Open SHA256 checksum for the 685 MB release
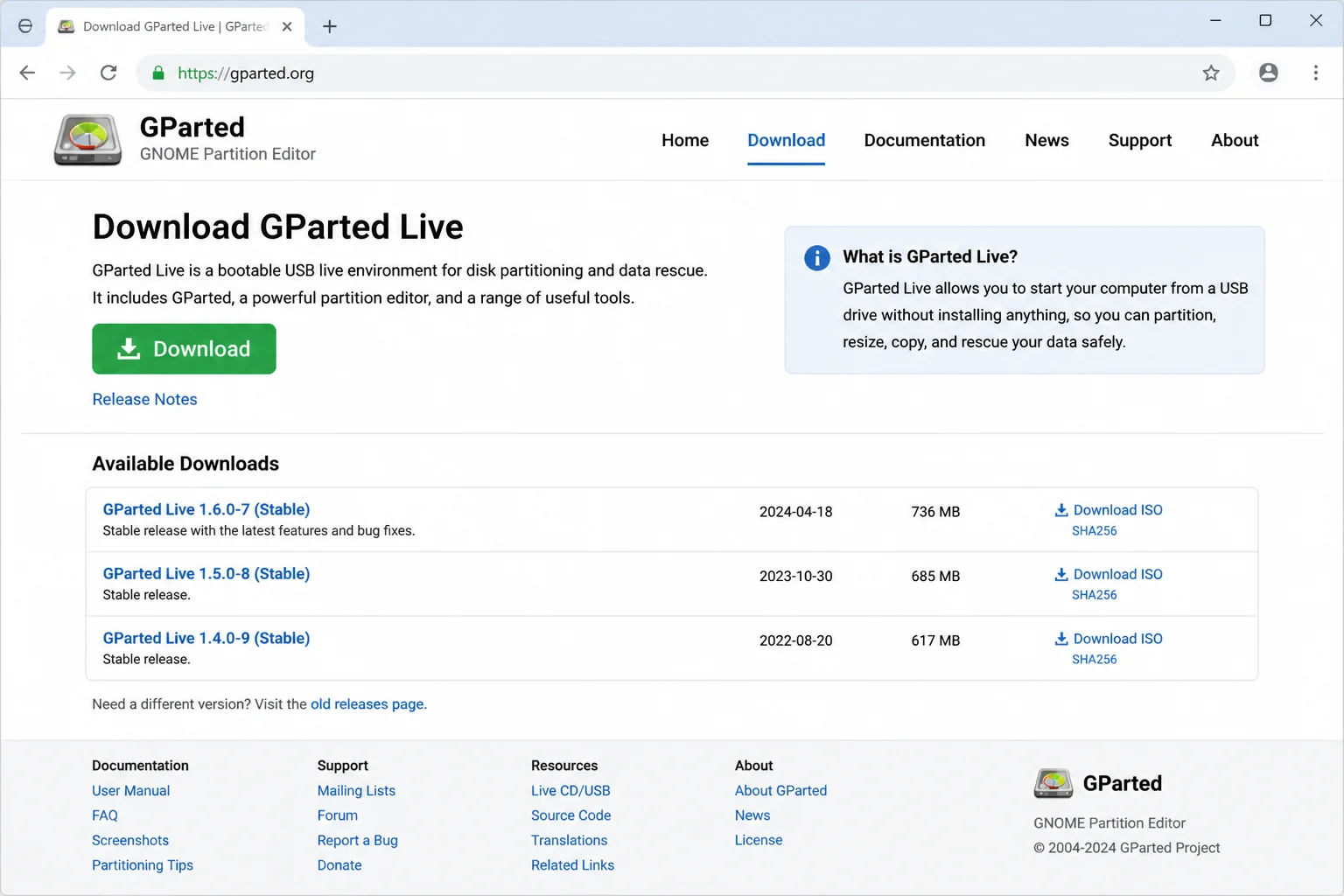 point(1095,595)
